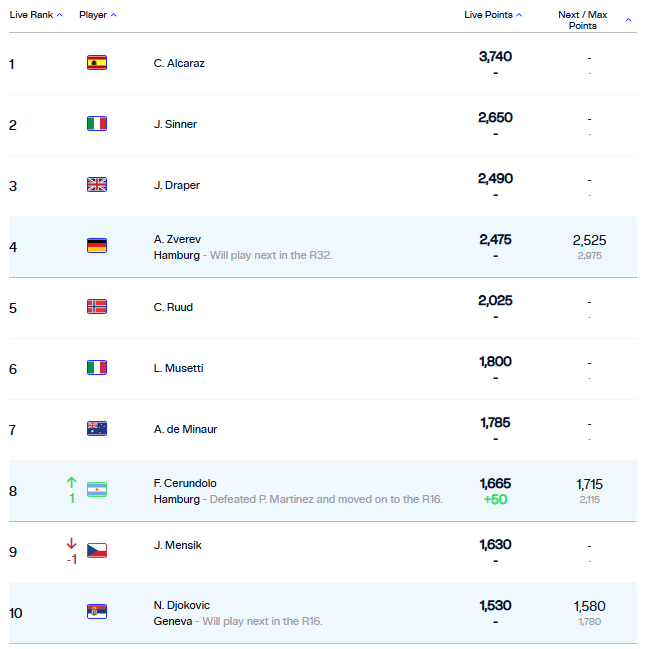
Task: Open A. Zverev player profile
Action: click(x=175, y=239)
